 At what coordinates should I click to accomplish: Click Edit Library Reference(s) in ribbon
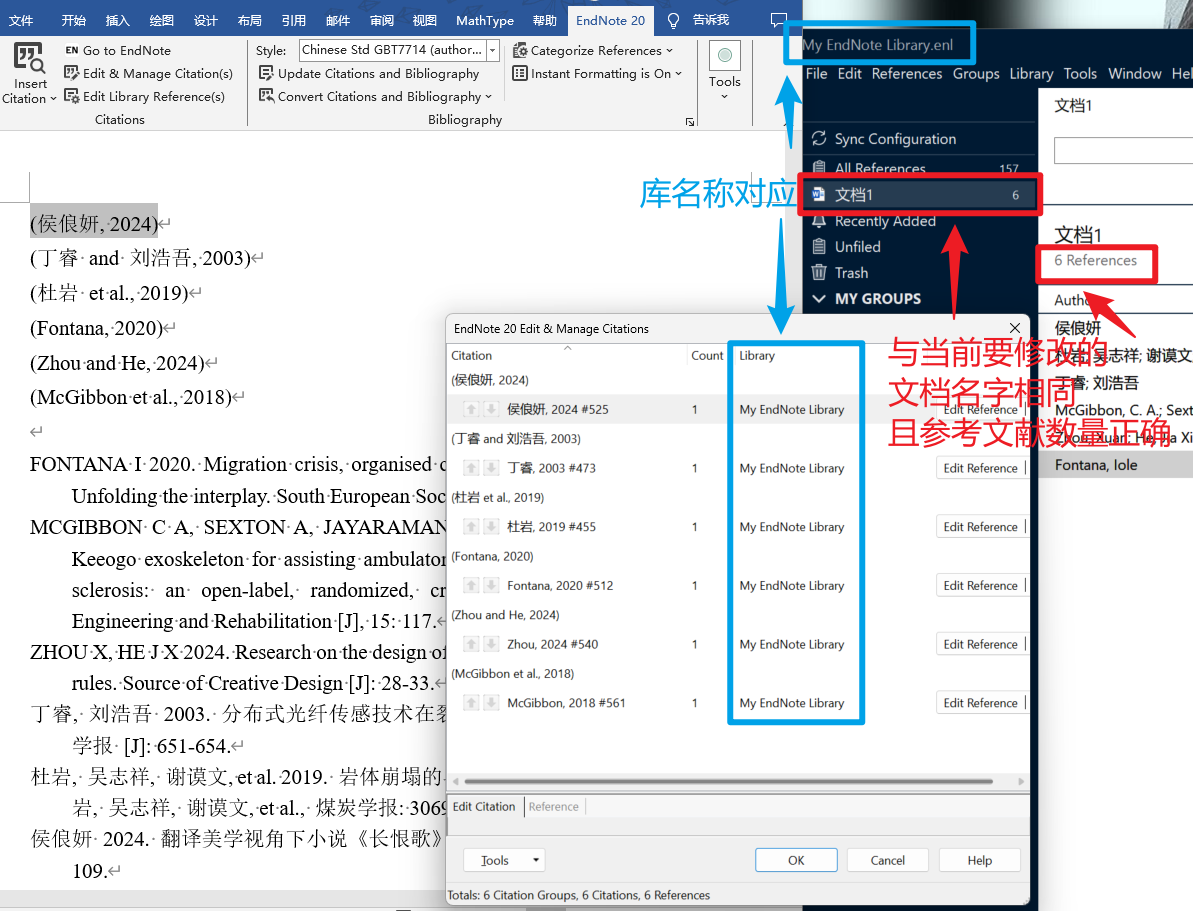coord(145,97)
